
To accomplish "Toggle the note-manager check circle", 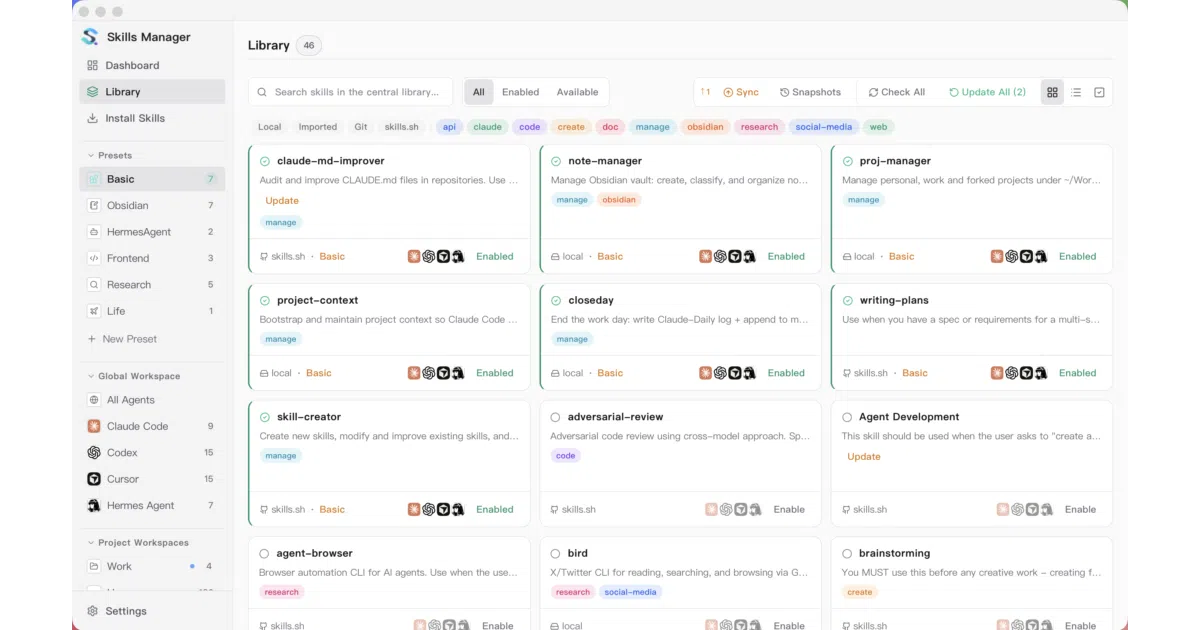I will click(556, 161).
